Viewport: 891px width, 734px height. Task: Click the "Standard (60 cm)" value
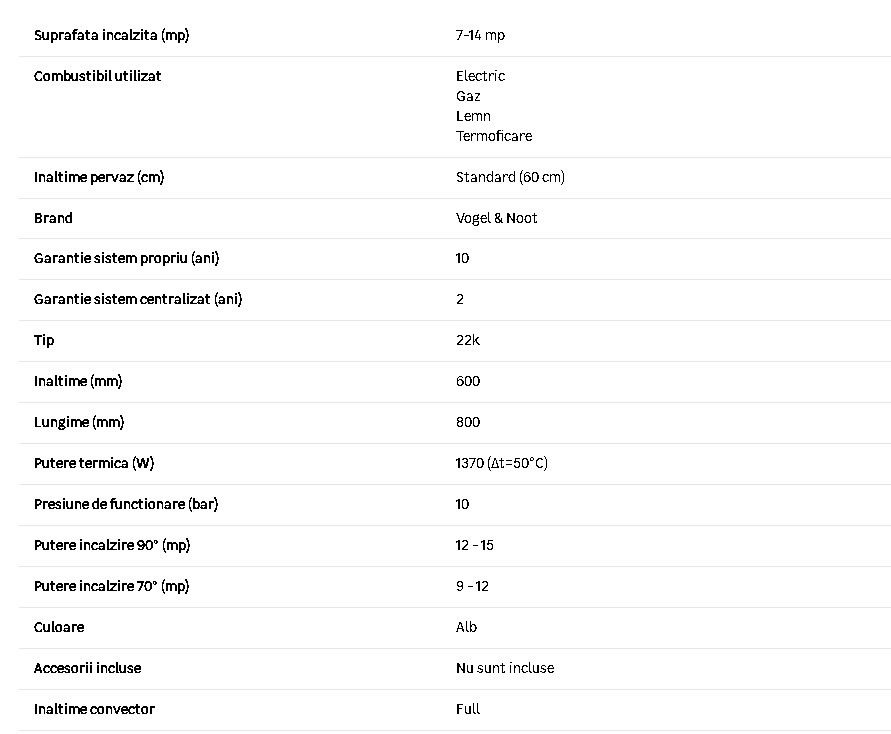[x=510, y=177]
